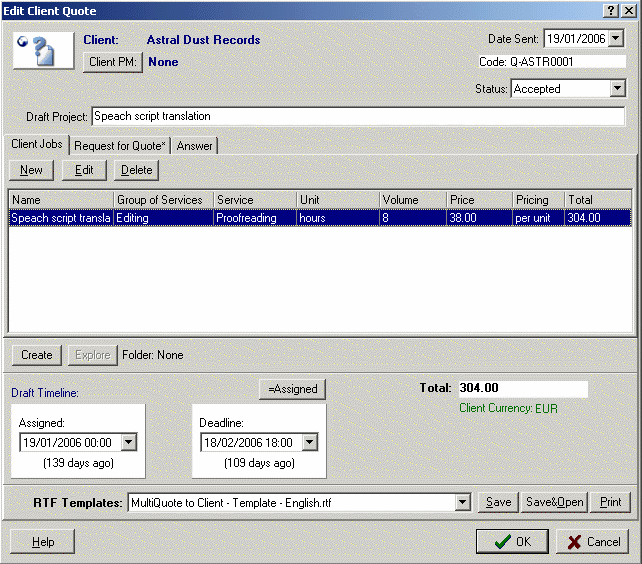Open the Answer tab

(x=194, y=146)
